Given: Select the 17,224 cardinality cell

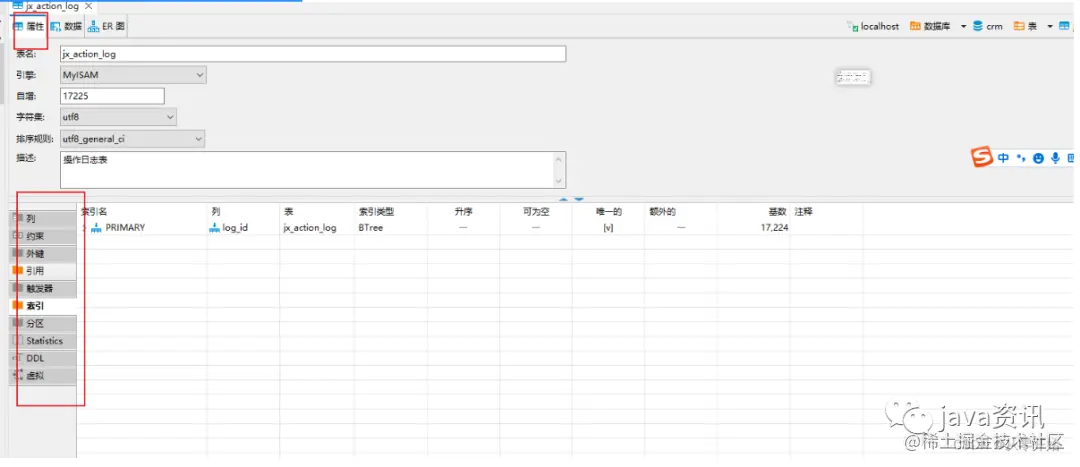Looking at the screenshot, I should point(775,227).
